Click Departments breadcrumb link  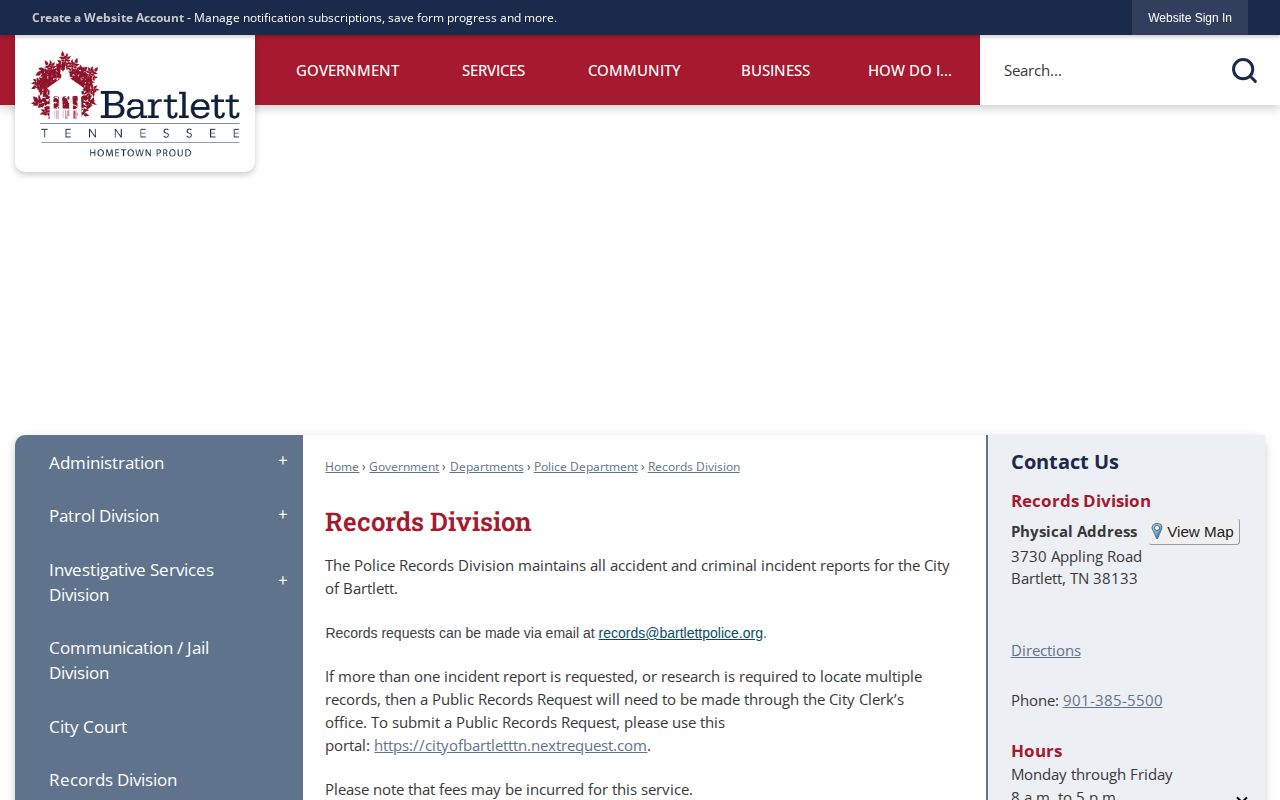click(x=487, y=467)
